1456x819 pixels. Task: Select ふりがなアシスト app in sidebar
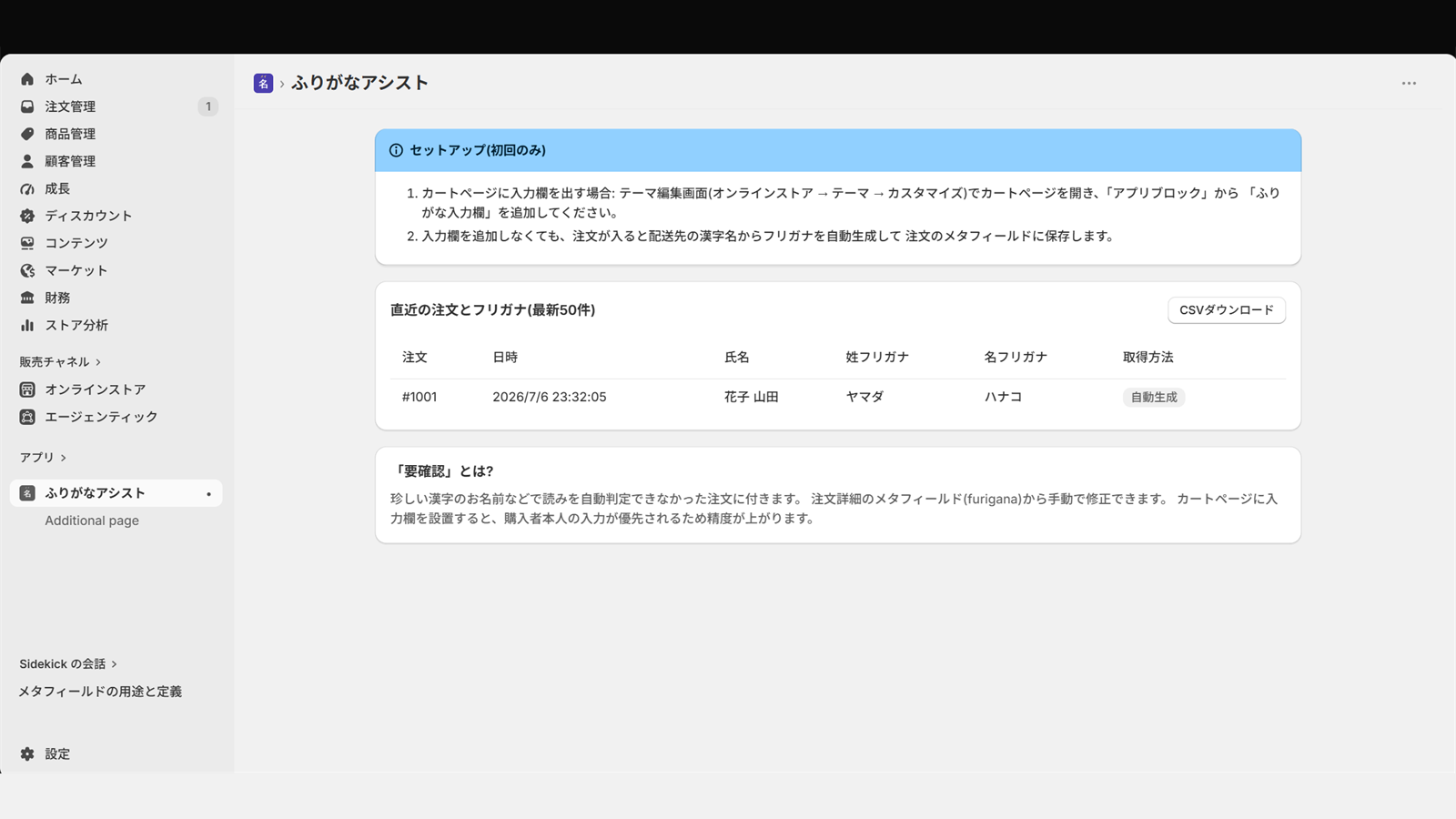click(x=116, y=493)
